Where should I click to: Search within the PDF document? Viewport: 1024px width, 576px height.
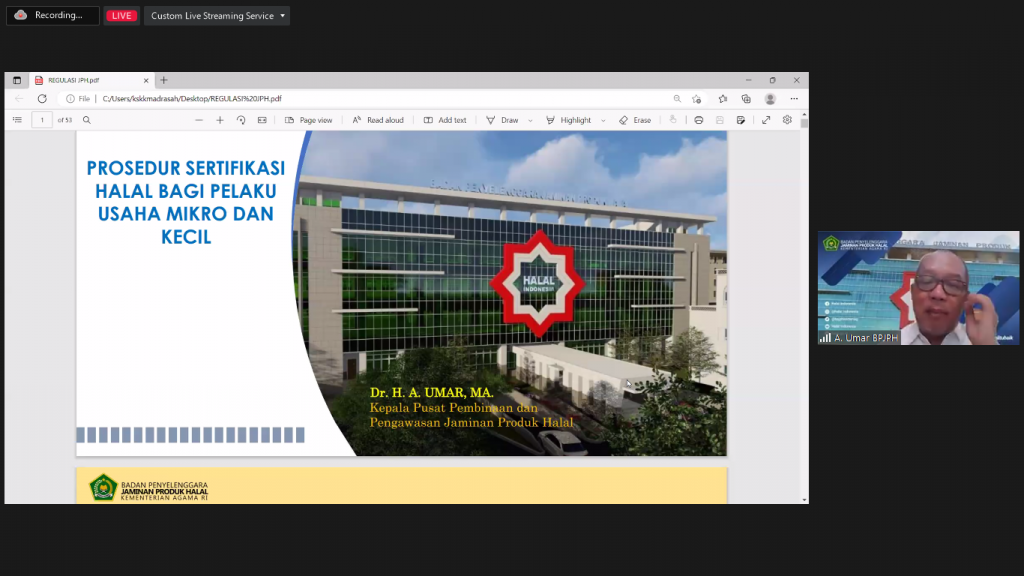click(87, 120)
